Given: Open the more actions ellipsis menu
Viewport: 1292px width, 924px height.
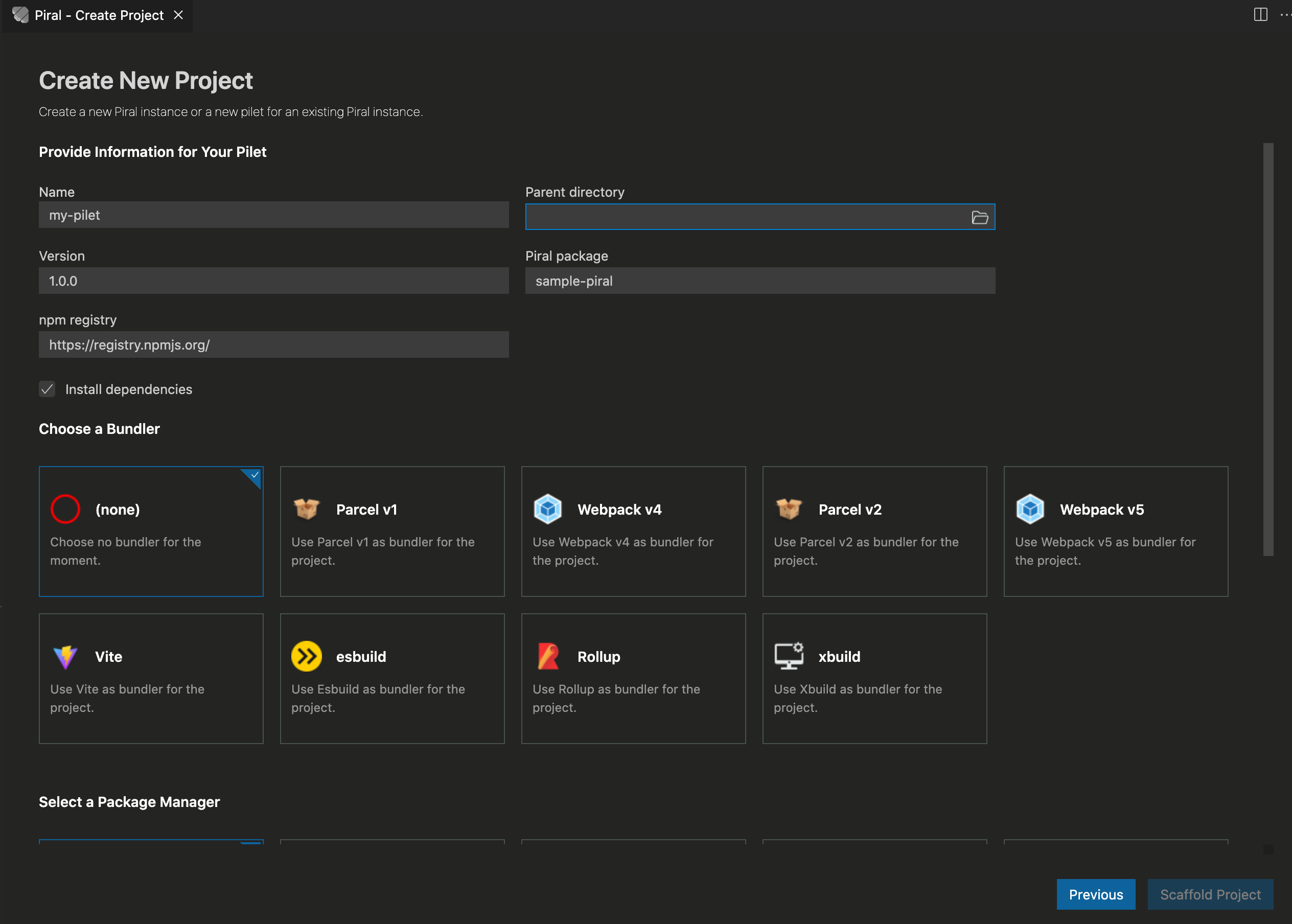Looking at the screenshot, I should 1285,15.
